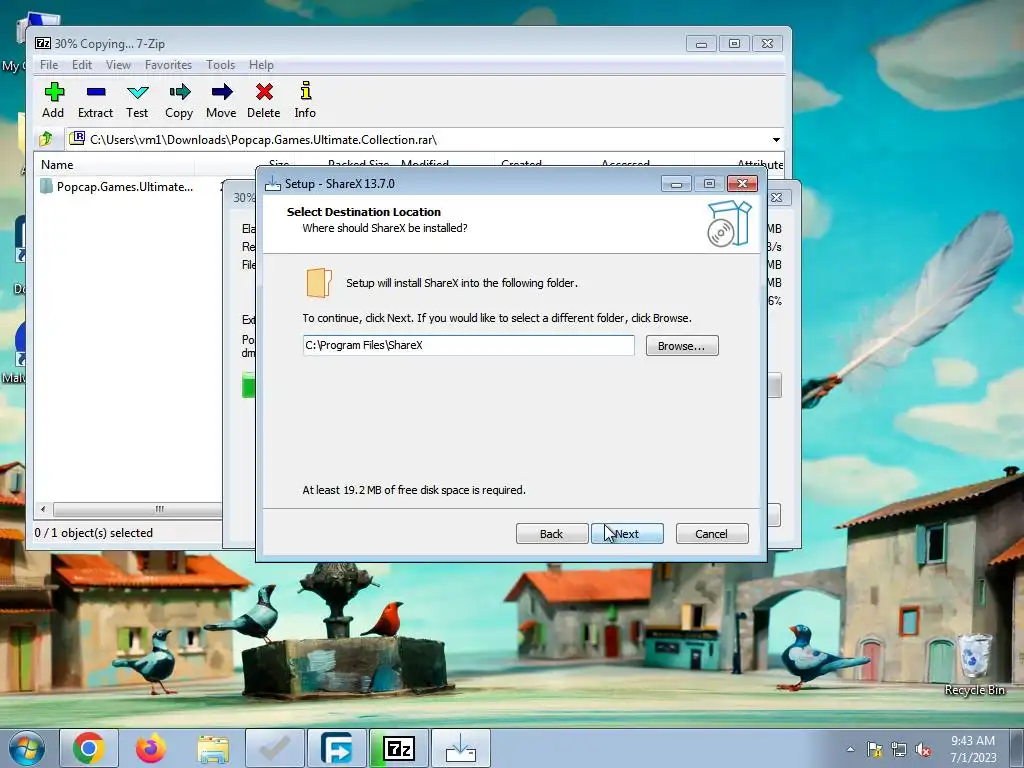Click the '0 / 1 object(s) selected' status text
This screenshot has width=1024, height=768.
pos(94,533)
